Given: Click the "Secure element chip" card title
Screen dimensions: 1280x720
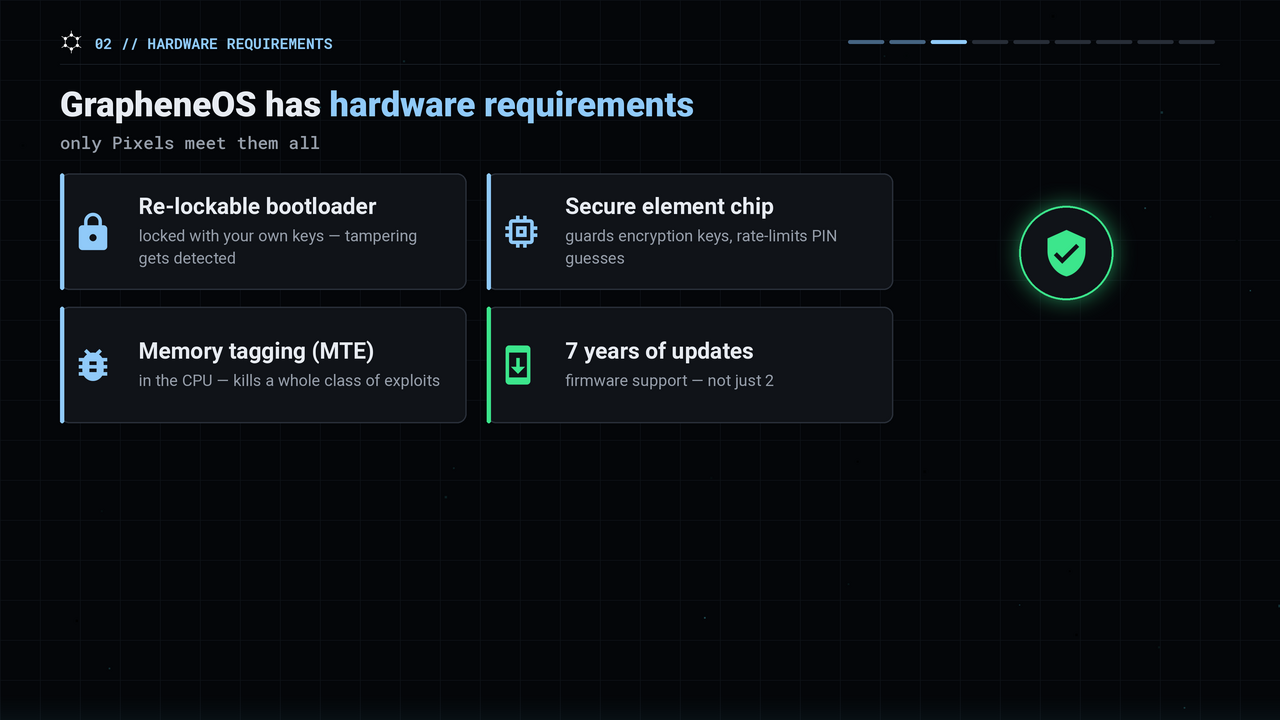Looking at the screenshot, I should click(669, 206).
